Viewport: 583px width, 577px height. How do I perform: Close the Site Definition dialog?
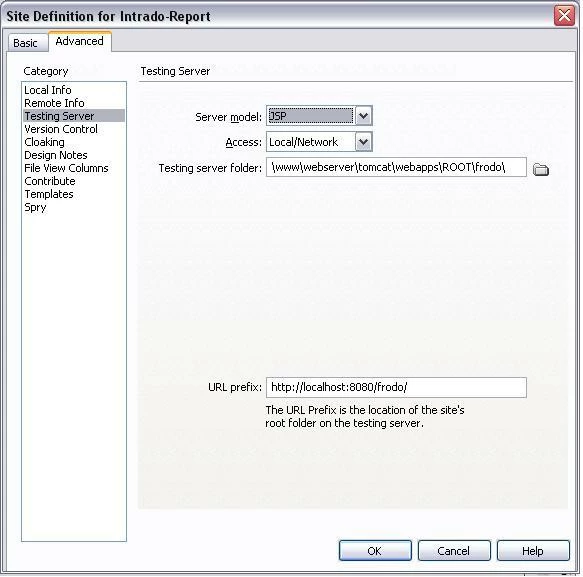pyautogui.click(x=564, y=16)
